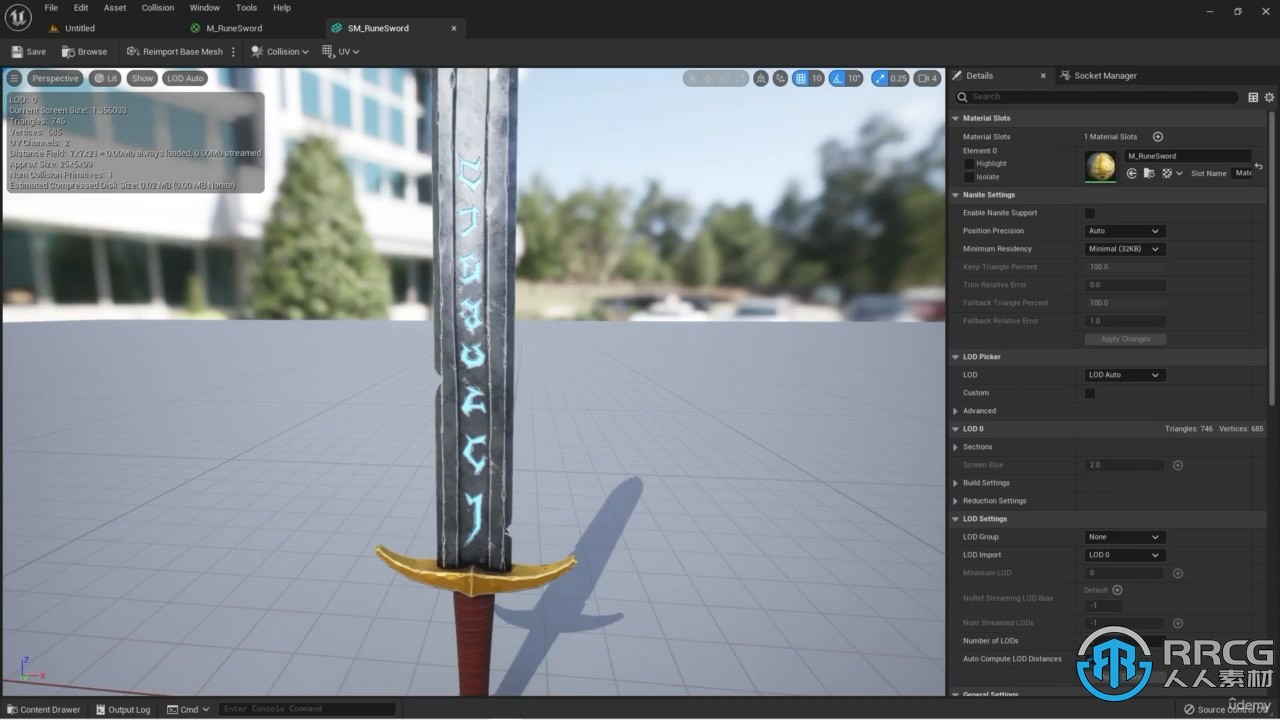The width and height of the screenshot is (1280, 720).
Task: Browse to asset in Content Browser
Action: coord(85,51)
